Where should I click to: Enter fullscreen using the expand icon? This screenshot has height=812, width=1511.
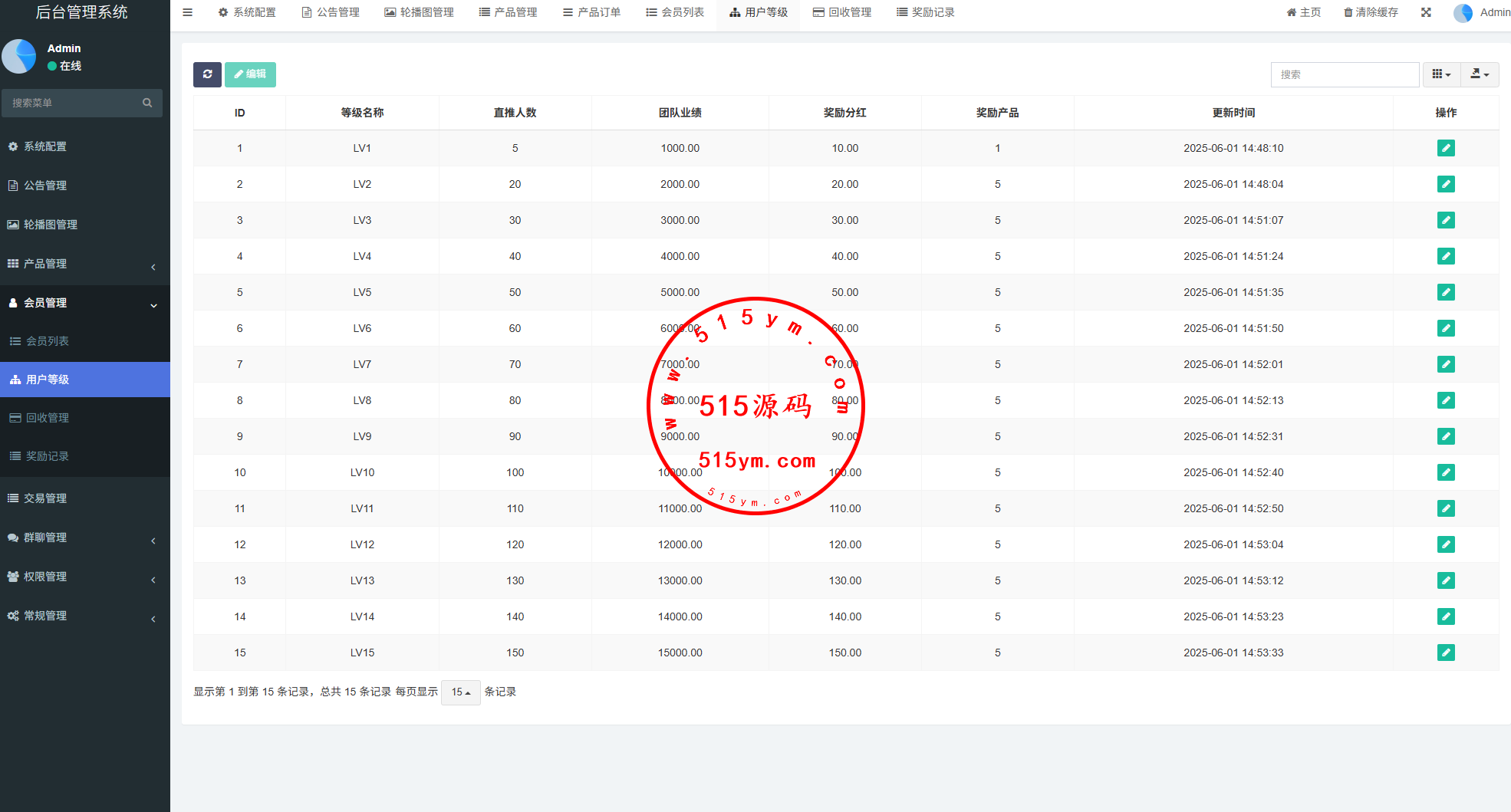coord(1426,12)
